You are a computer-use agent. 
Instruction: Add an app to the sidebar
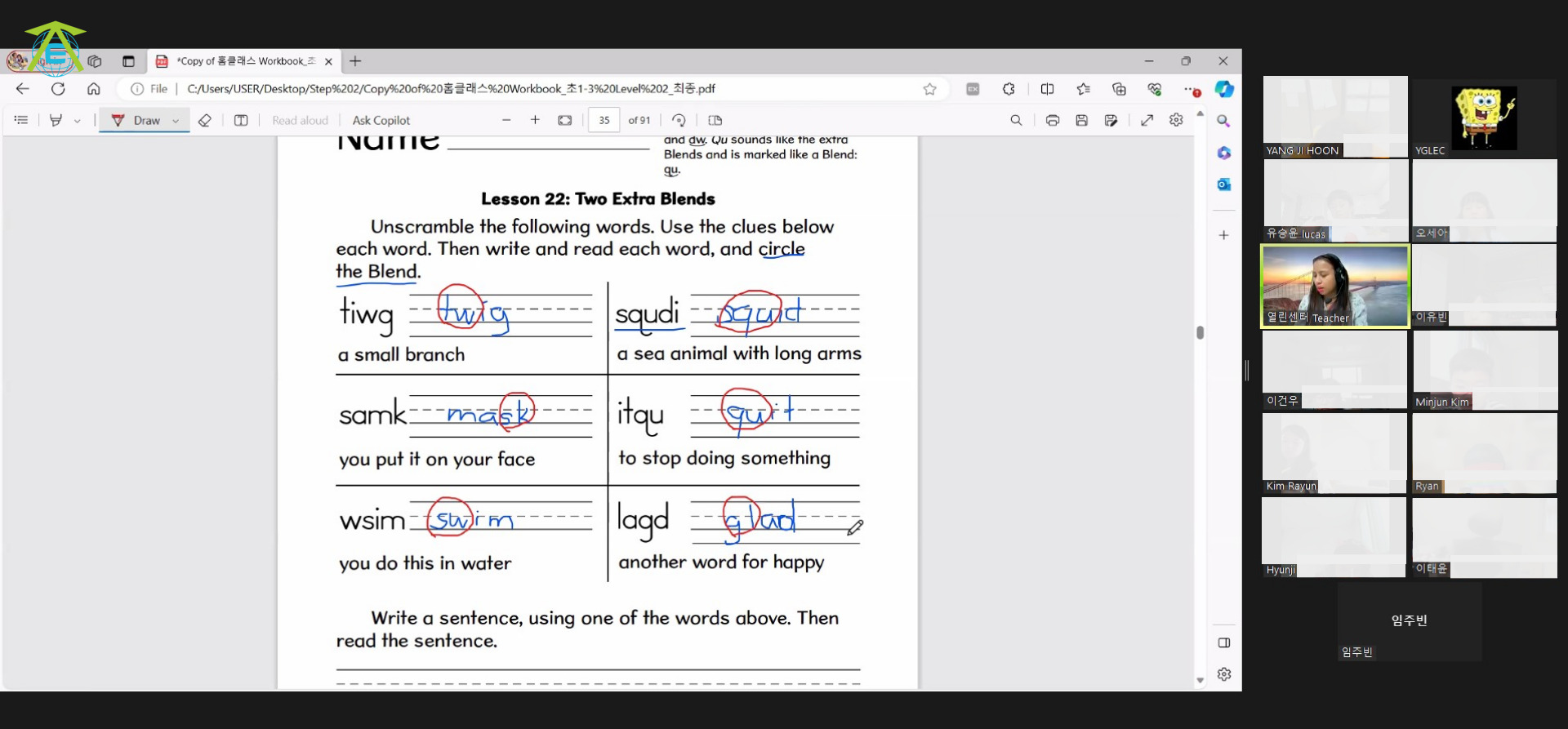click(x=1223, y=235)
